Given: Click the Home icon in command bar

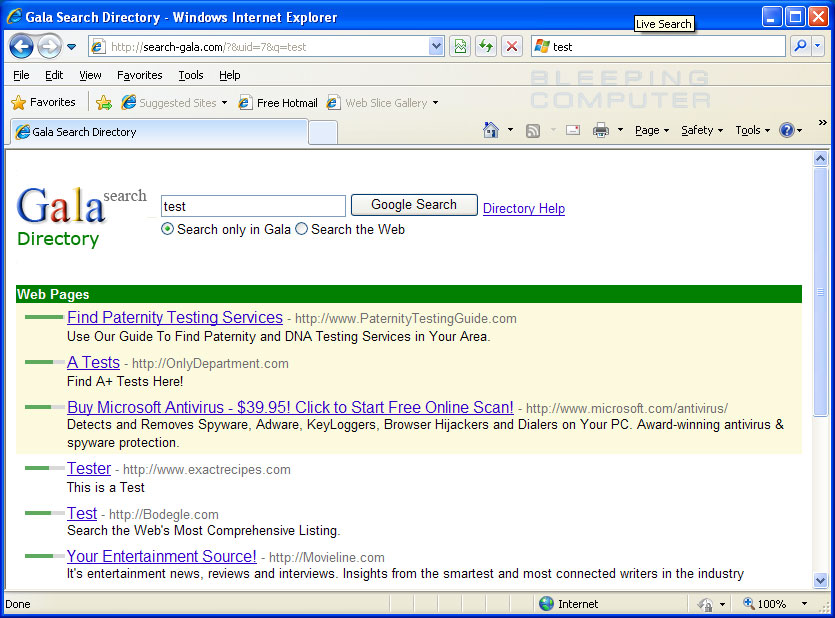Looking at the screenshot, I should pos(490,130).
